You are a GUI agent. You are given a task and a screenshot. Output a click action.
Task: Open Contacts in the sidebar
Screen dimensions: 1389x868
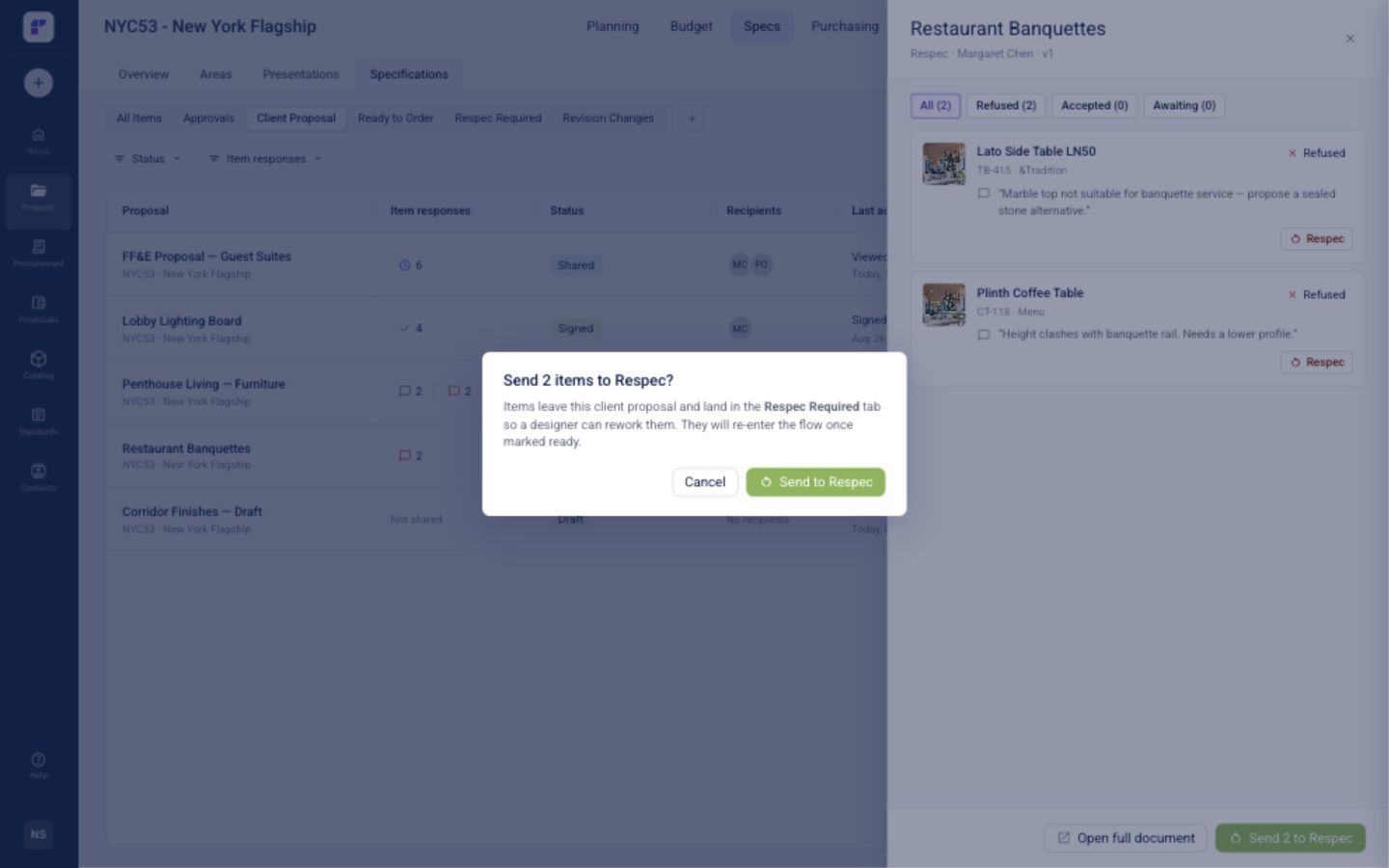click(39, 476)
